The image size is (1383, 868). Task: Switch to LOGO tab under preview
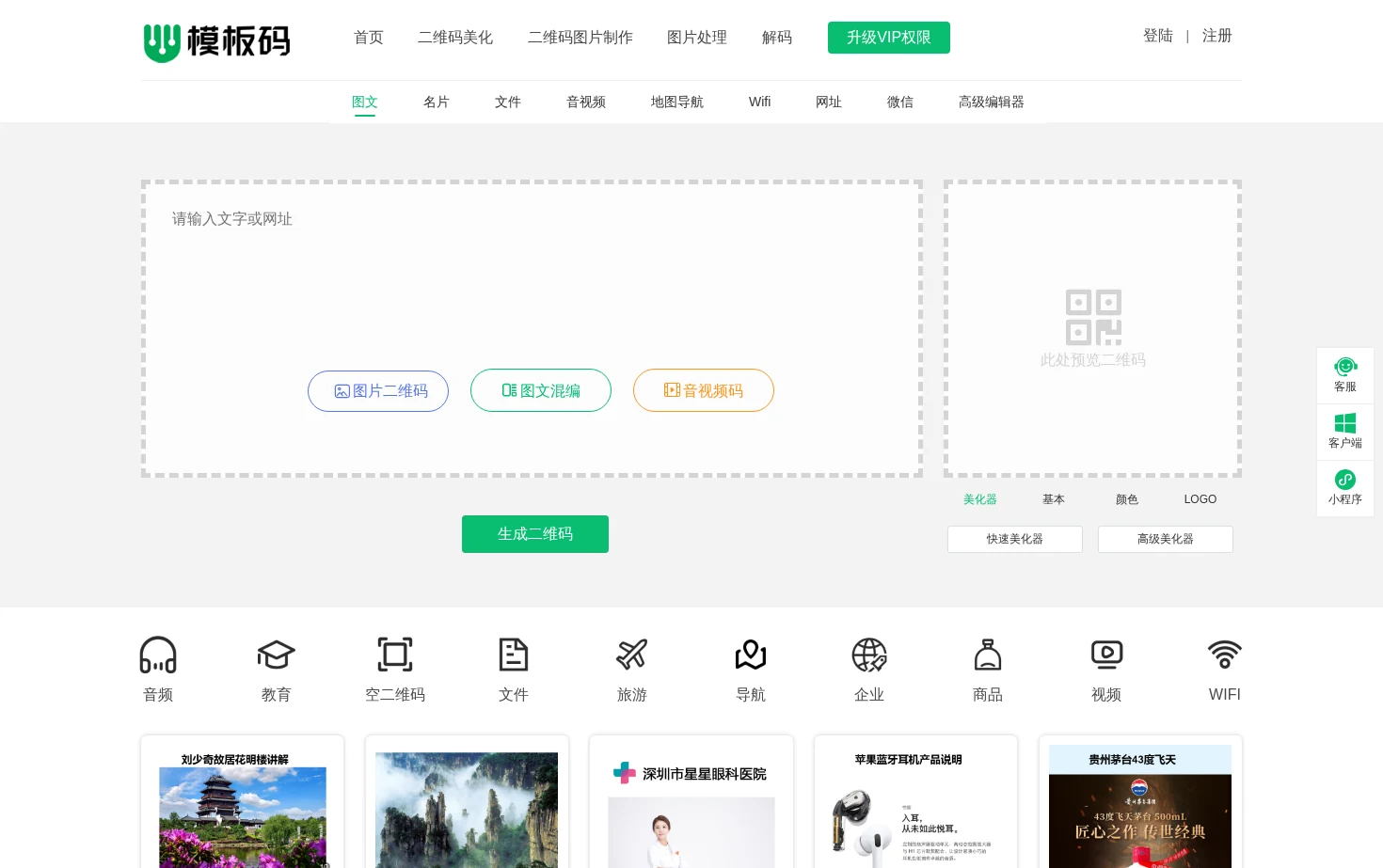tap(1200, 499)
